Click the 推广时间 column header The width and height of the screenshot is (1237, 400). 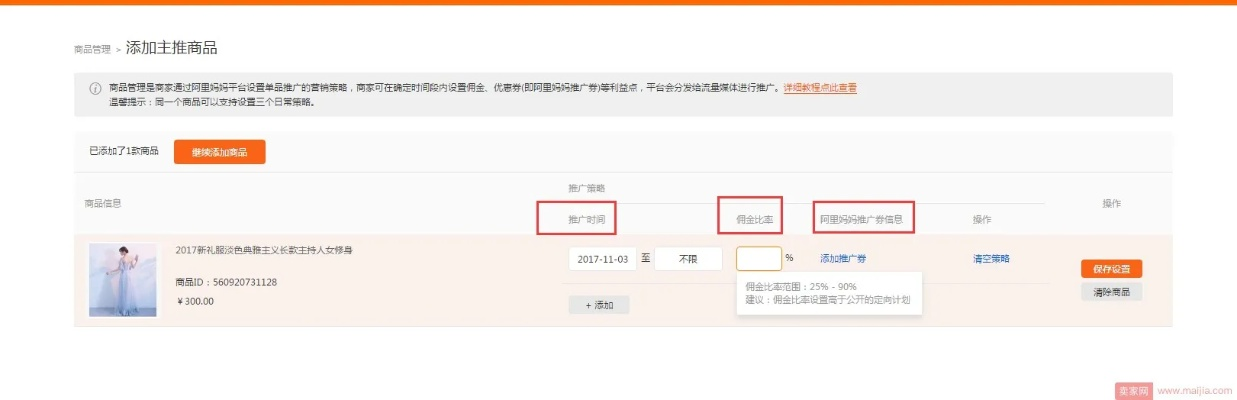pyautogui.click(x=586, y=218)
